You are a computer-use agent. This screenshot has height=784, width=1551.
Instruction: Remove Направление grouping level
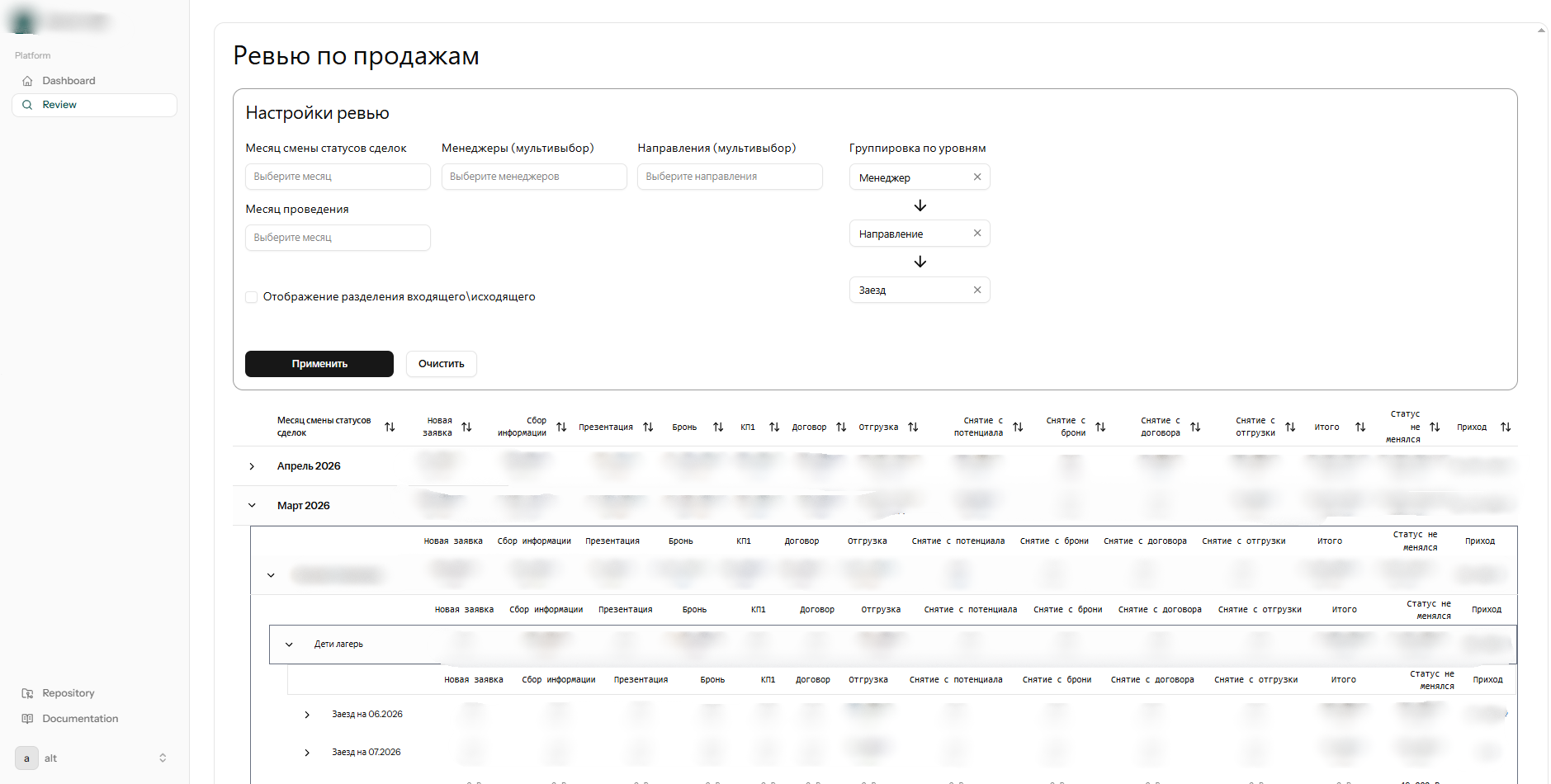[x=977, y=234]
